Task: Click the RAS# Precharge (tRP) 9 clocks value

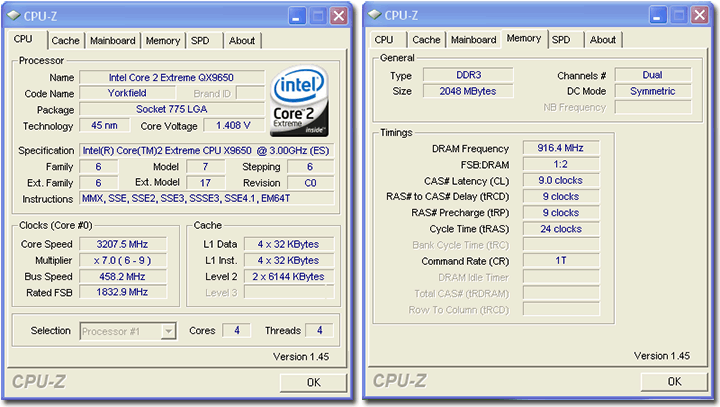Action: click(561, 213)
